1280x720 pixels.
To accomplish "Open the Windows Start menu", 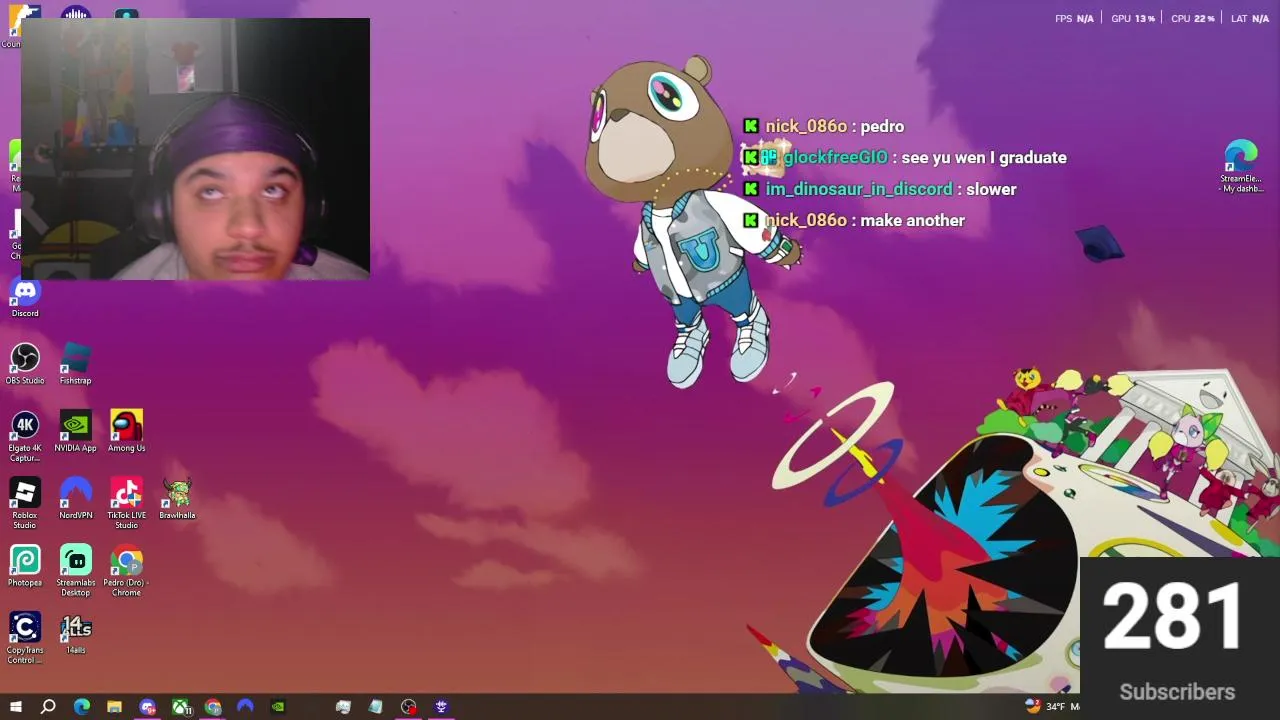I will coord(15,707).
